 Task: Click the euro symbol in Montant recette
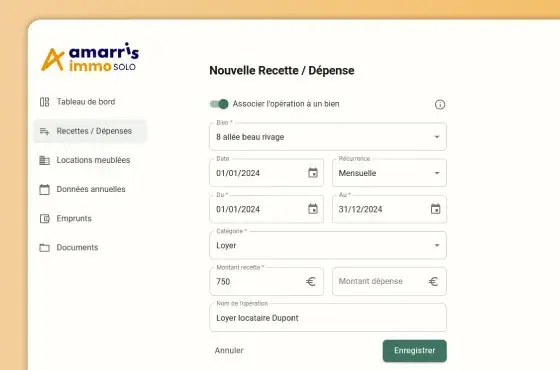click(x=311, y=281)
